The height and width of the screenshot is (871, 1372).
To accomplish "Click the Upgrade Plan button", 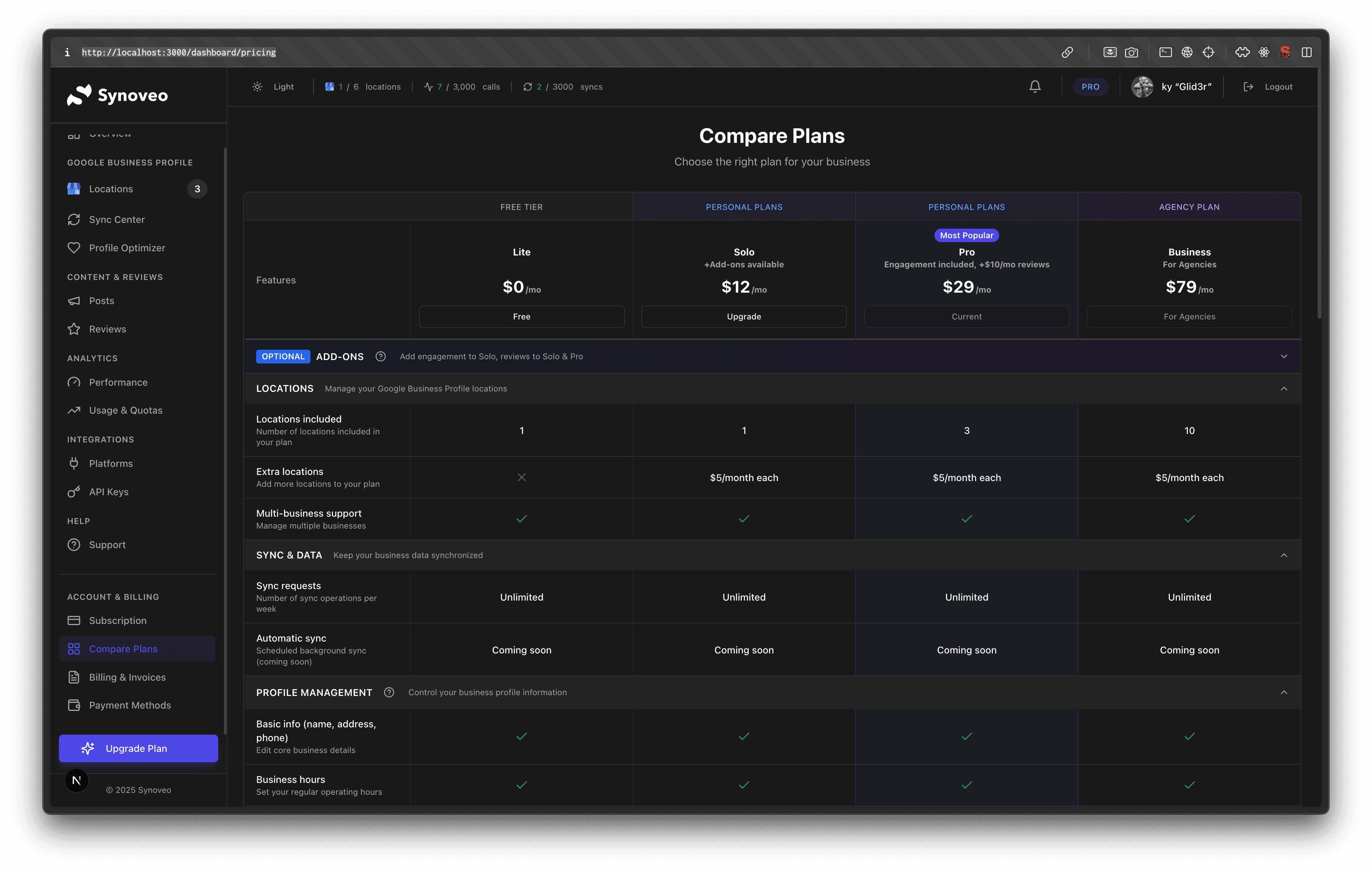I will click(x=139, y=748).
